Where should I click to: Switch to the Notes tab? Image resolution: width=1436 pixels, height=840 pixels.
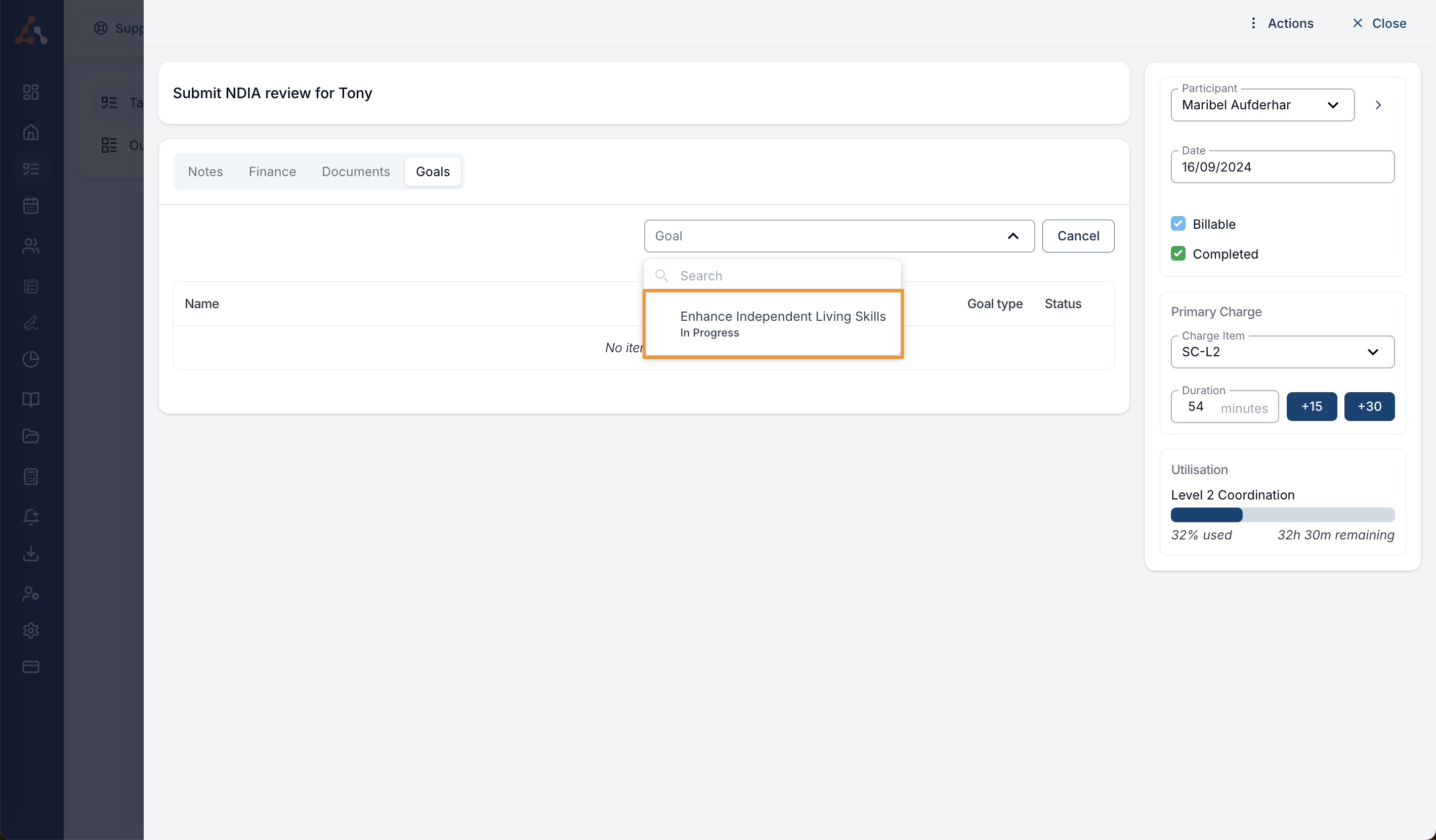pos(205,172)
